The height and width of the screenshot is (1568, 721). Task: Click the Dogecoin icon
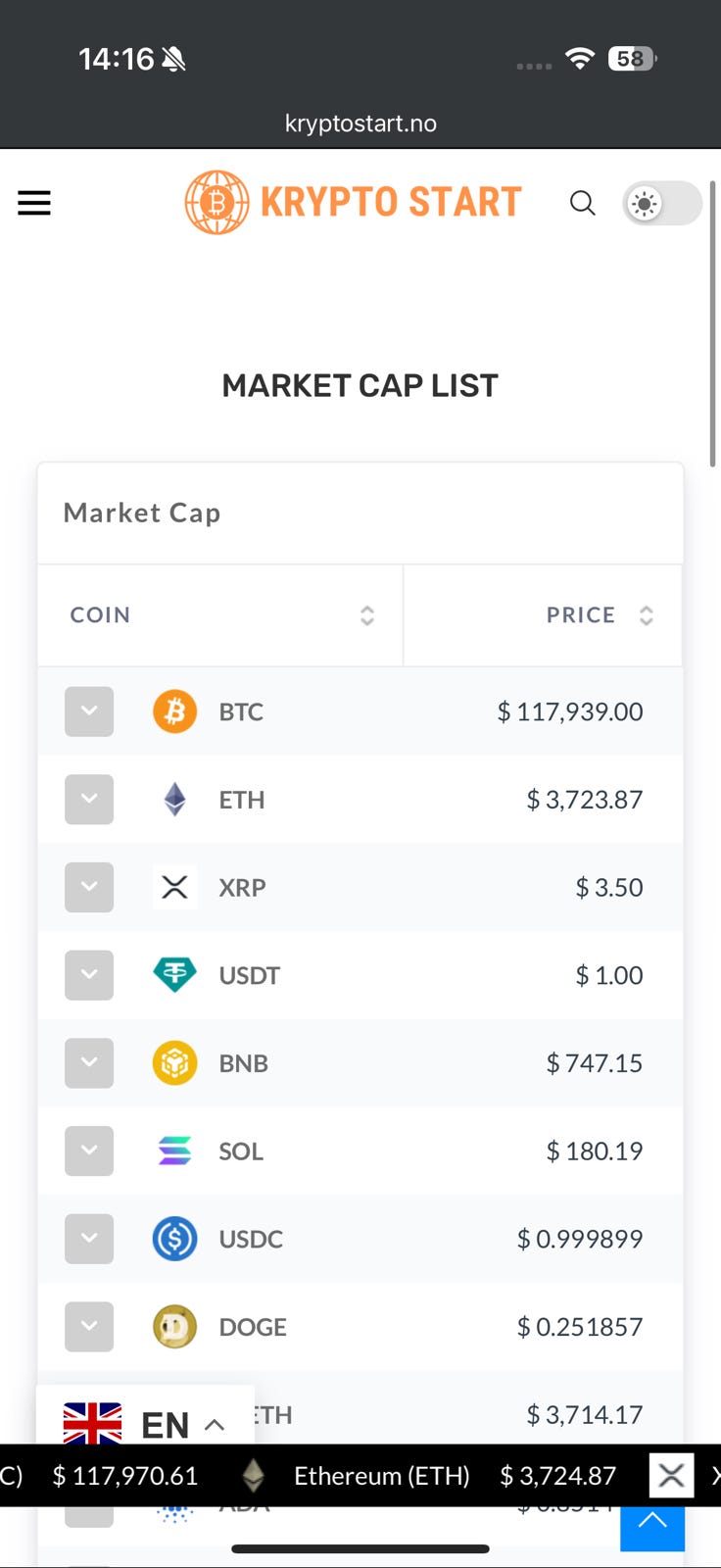tap(174, 1327)
